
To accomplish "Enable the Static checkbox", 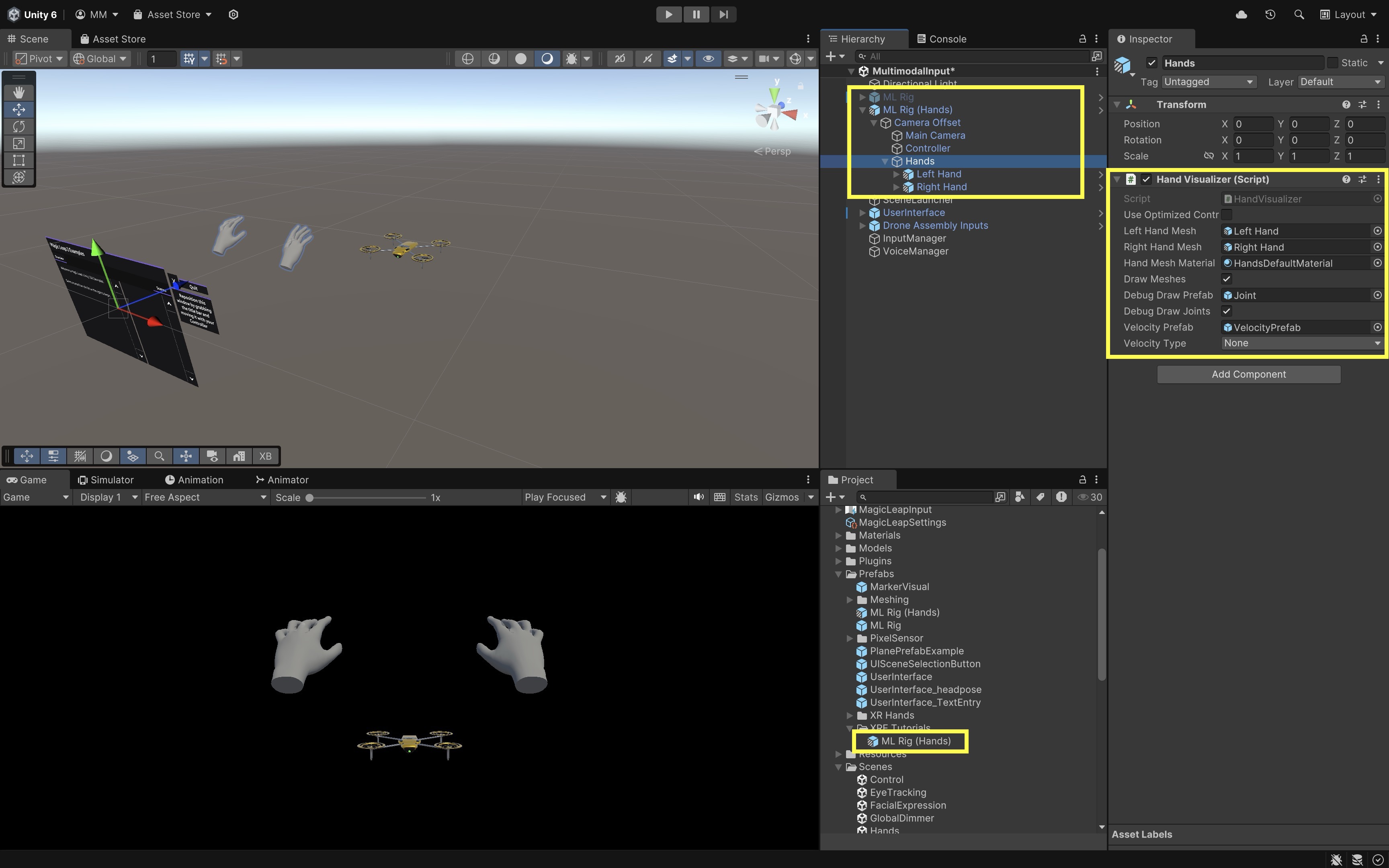I will click(x=1333, y=63).
